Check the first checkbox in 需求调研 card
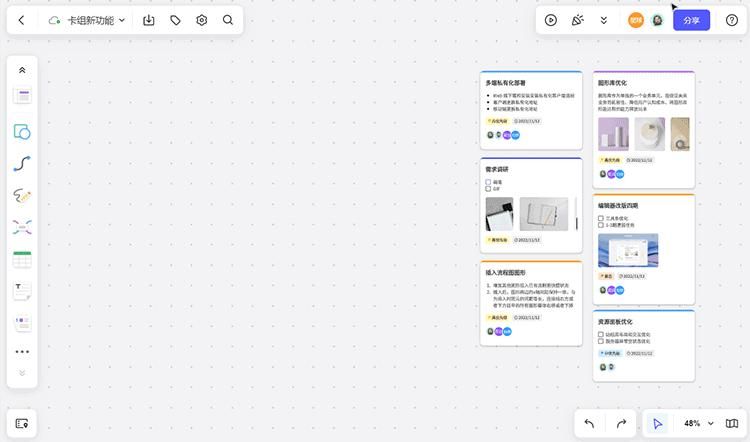The width and height of the screenshot is (750, 442). tap(488, 182)
